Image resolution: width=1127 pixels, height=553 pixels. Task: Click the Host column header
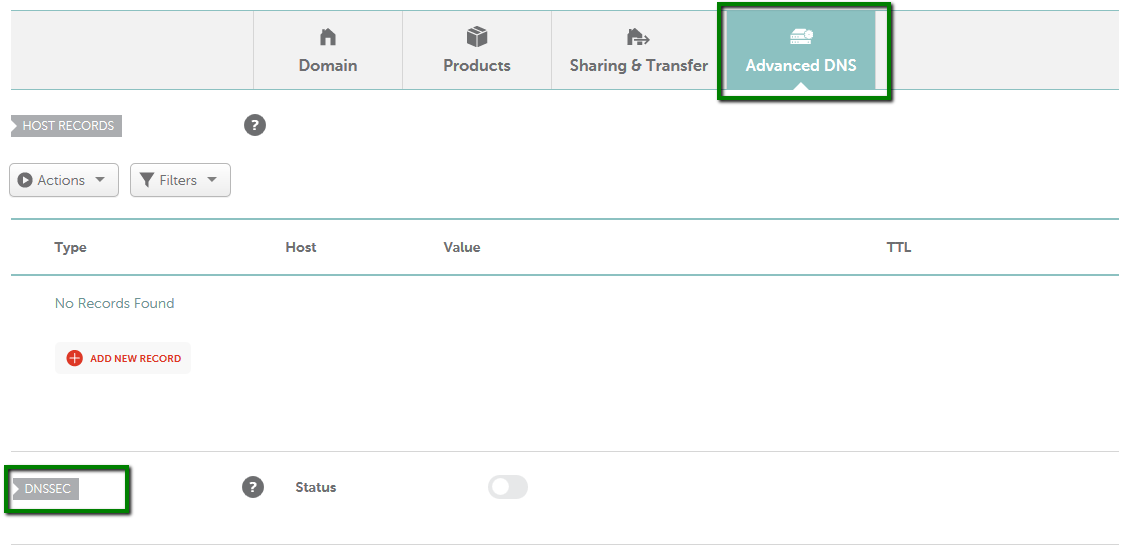pyautogui.click(x=300, y=247)
